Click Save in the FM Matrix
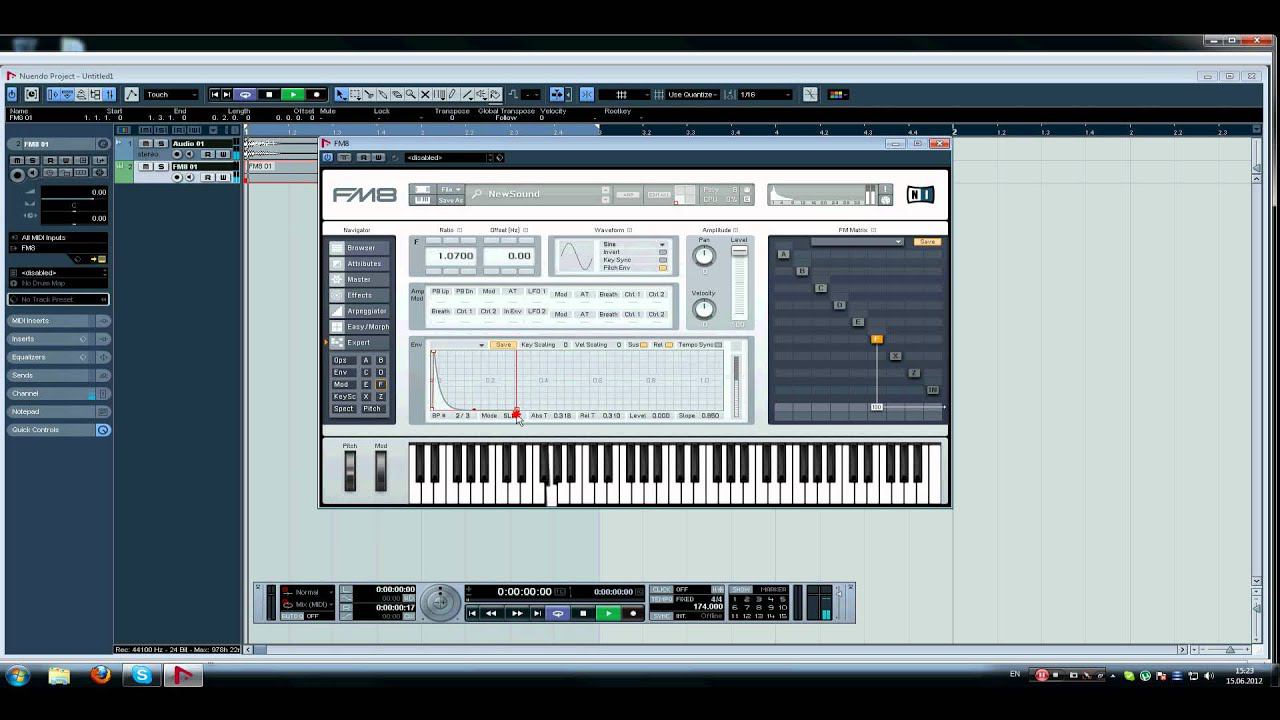Screen dimensions: 1280x720 click(x=927, y=242)
